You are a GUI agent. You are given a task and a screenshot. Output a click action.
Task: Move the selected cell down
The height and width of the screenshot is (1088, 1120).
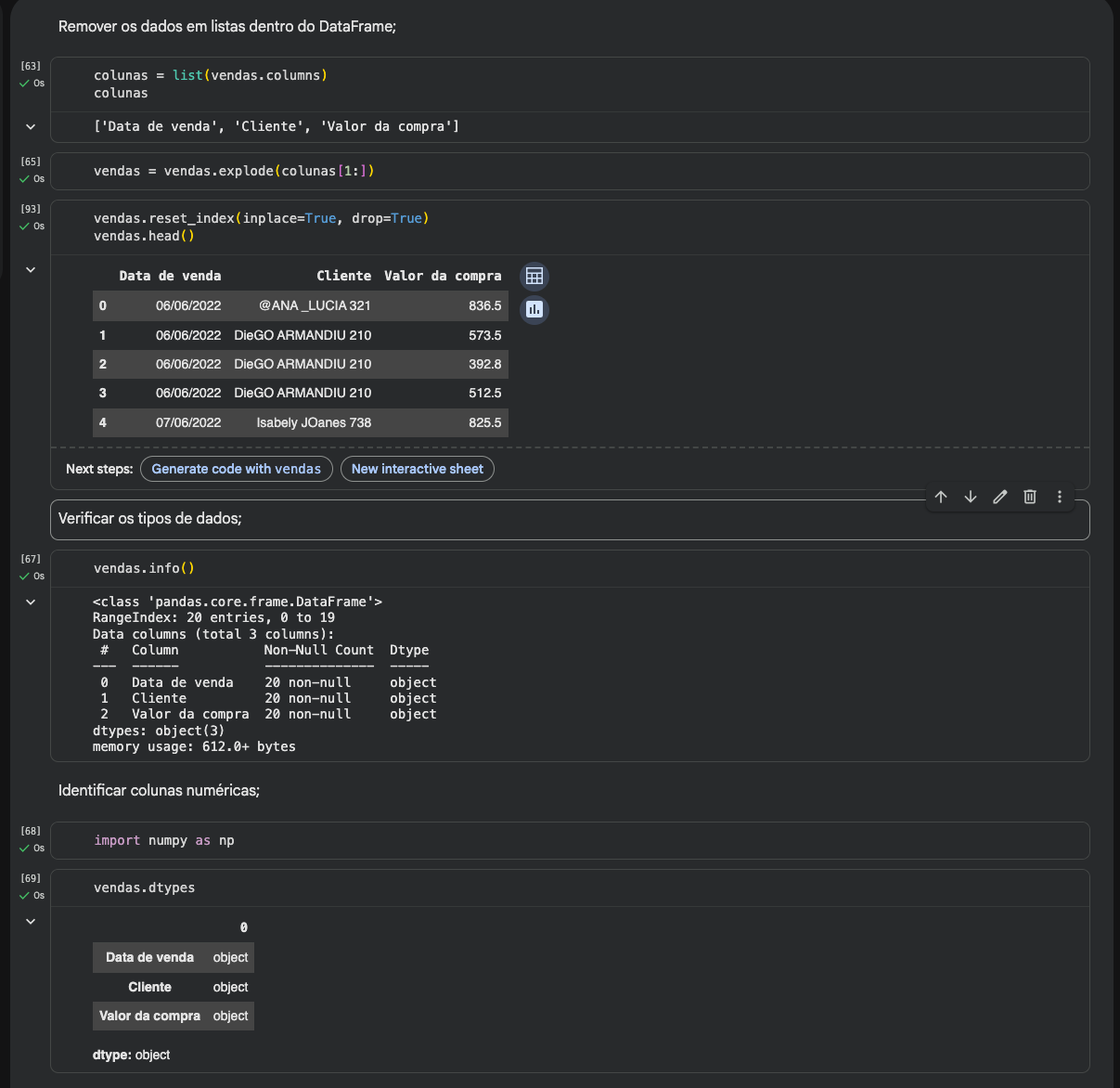point(971,497)
